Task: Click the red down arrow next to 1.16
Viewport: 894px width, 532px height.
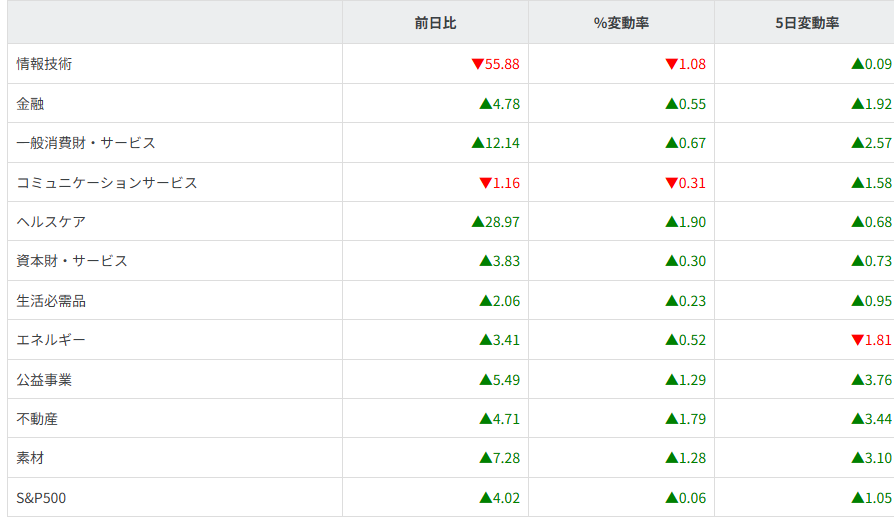Action: [485, 183]
